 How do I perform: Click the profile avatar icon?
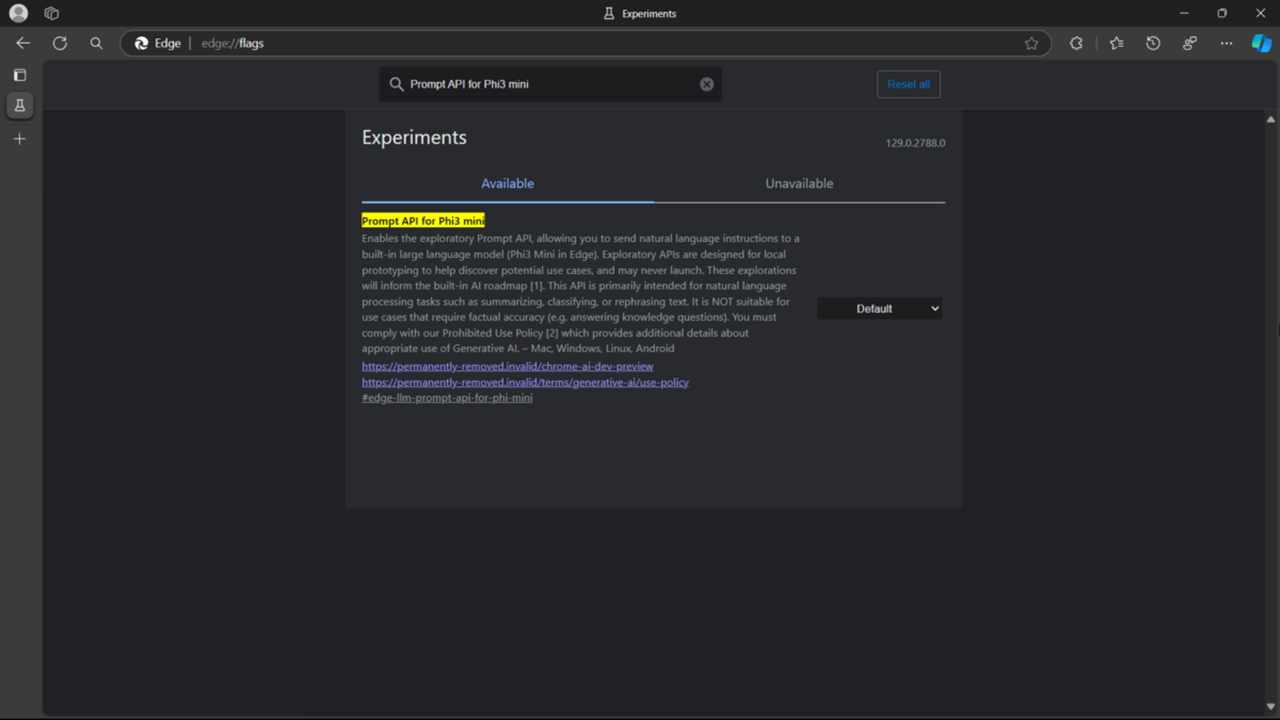18,13
